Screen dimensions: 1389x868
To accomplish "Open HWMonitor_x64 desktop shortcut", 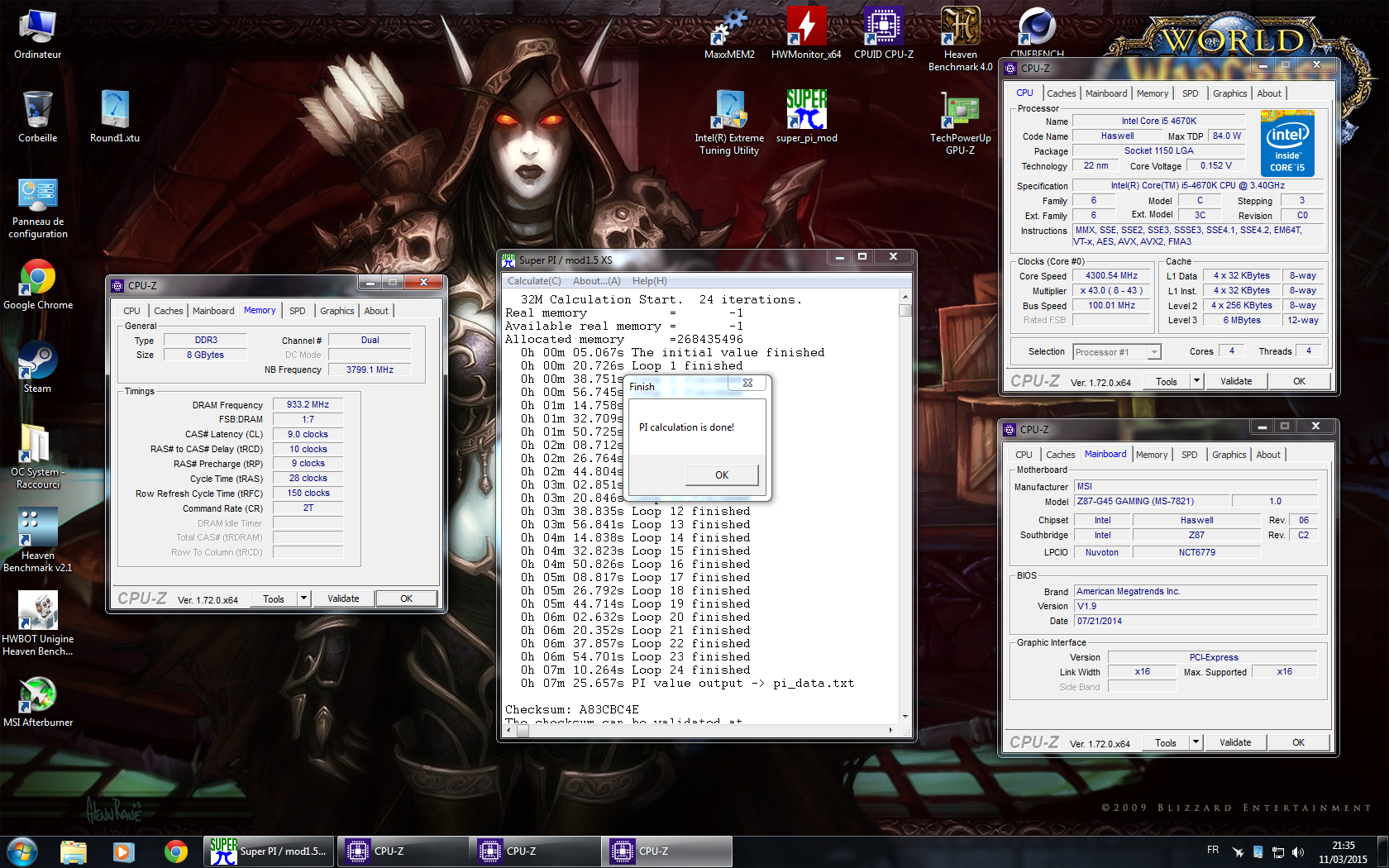I will tap(806, 35).
